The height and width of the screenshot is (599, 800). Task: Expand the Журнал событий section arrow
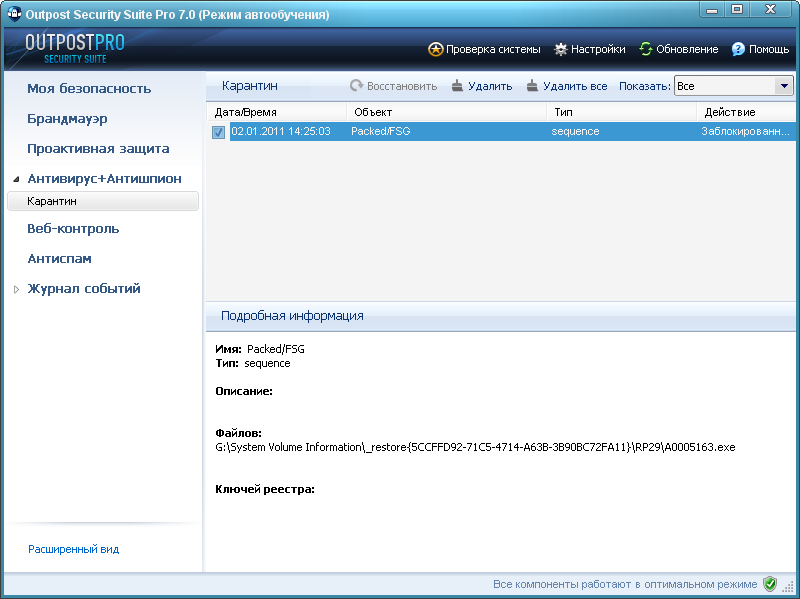(x=16, y=289)
